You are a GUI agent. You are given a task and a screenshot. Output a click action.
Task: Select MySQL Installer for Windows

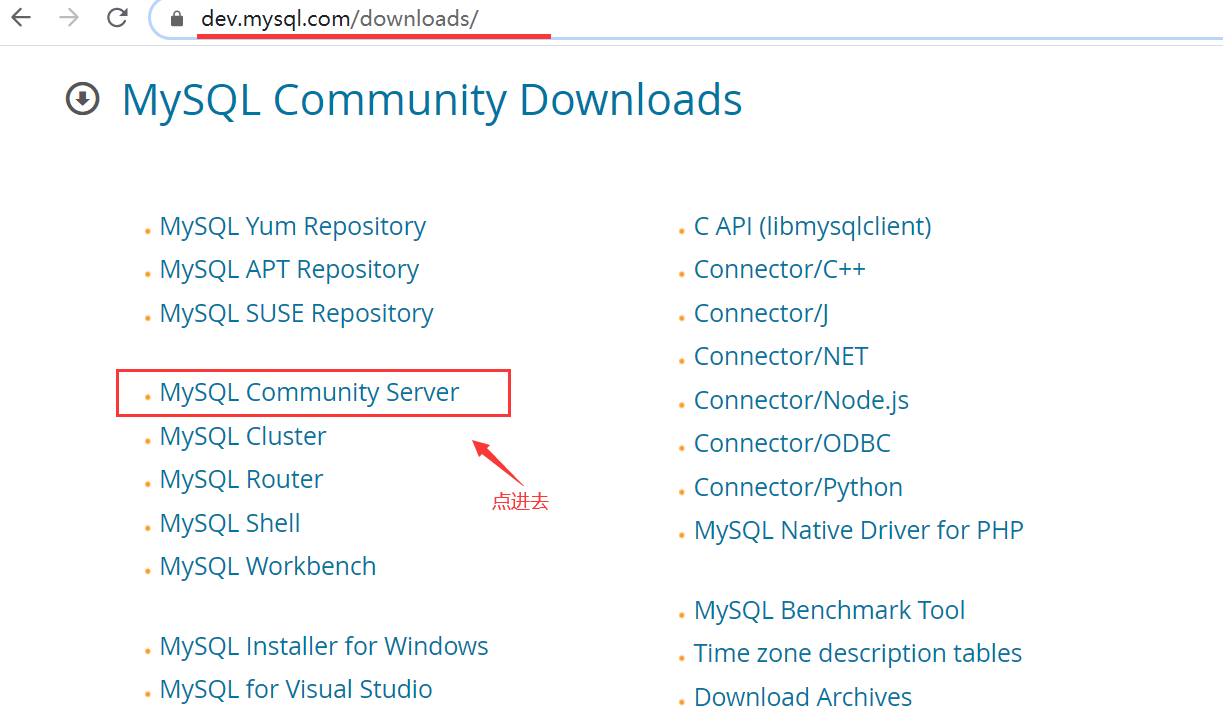point(323,646)
